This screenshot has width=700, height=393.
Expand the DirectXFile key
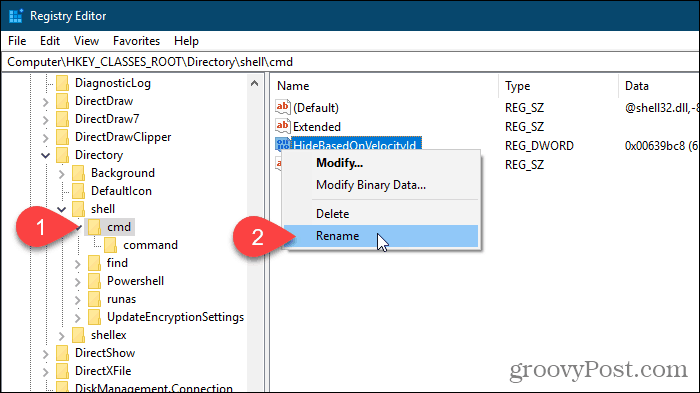pyautogui.click(x=46, y=372)
